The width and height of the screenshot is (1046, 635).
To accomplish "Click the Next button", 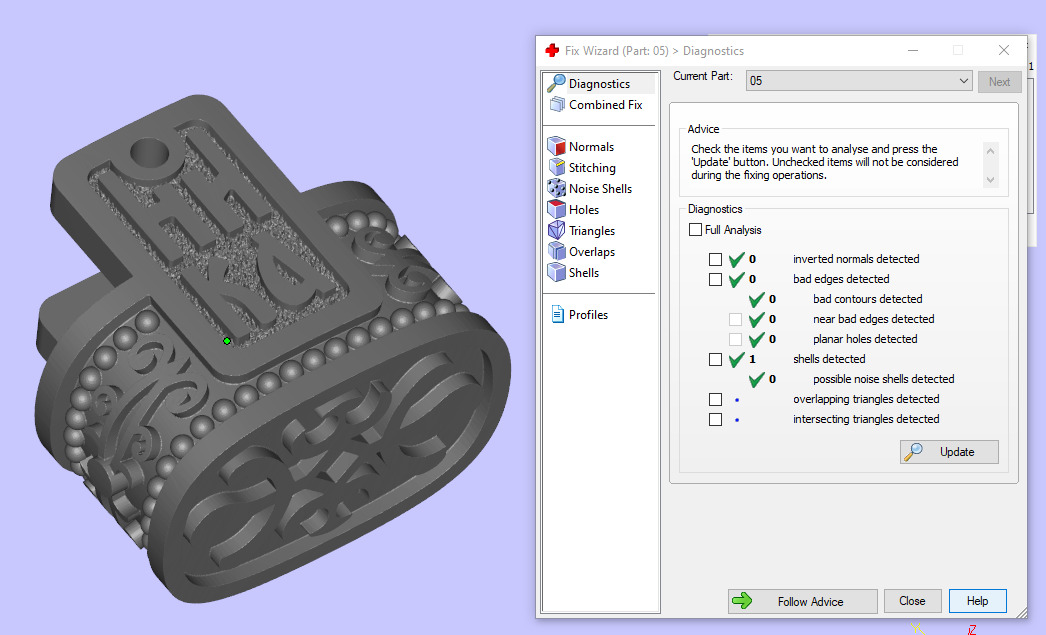I will click(999, 81).
